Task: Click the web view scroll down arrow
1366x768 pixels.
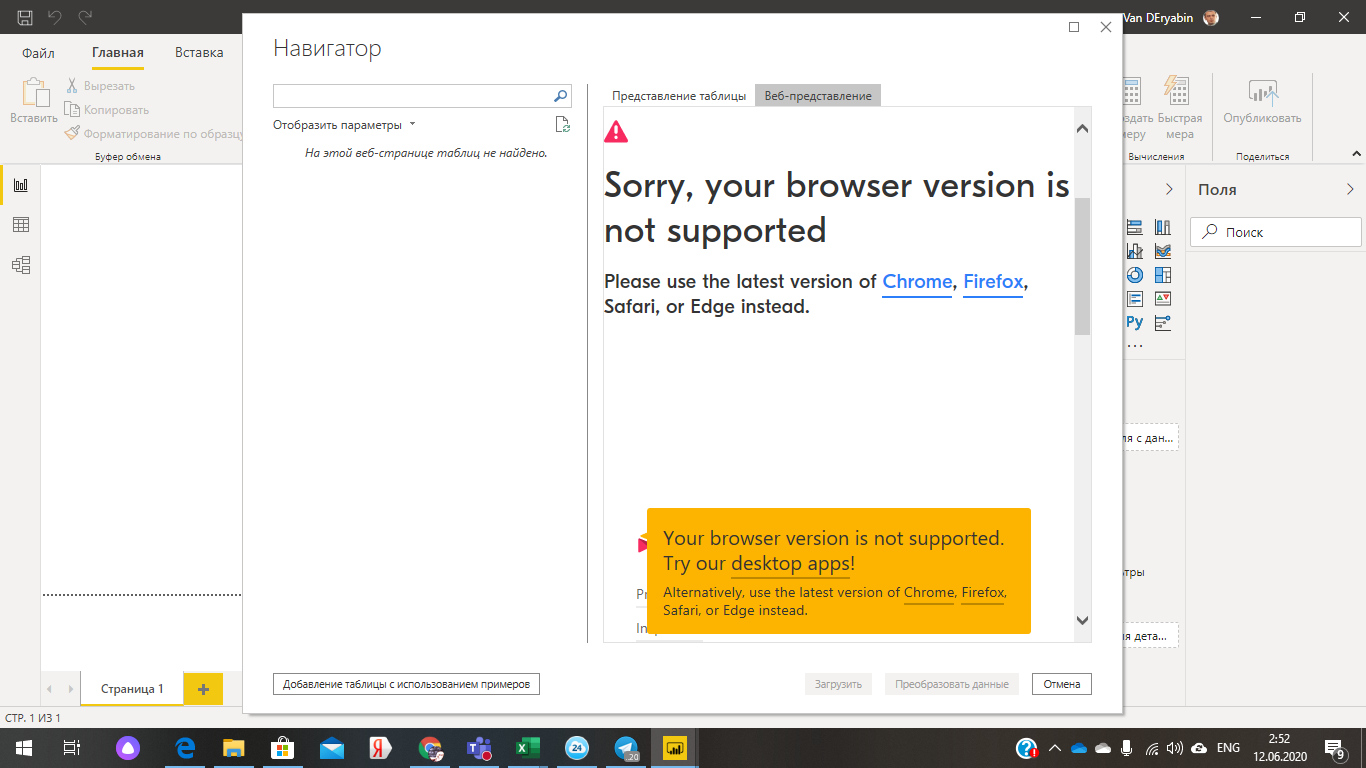Action: click(1082, 620)
